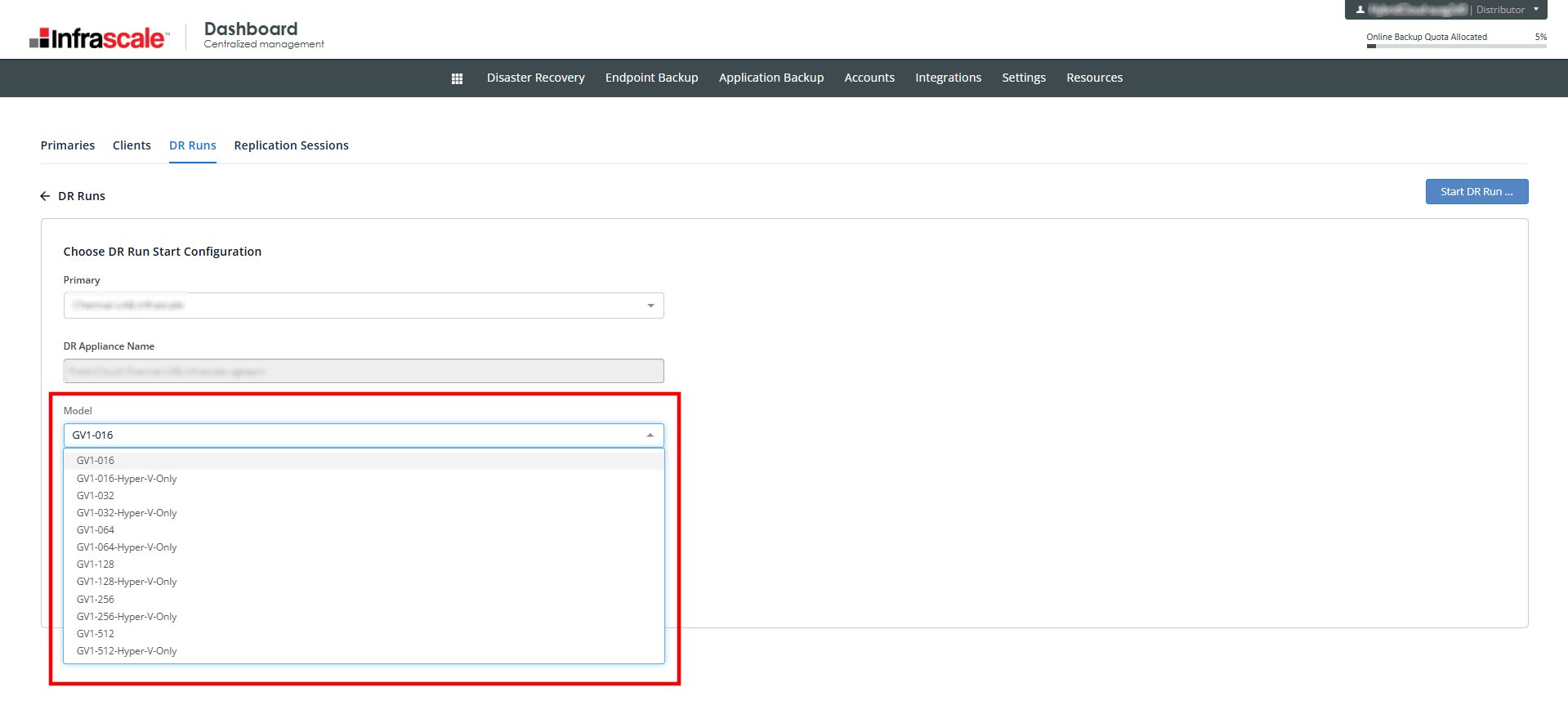Select GV1-032-Hyper-V-Only option
Image resolution: width=1568 pixels, height=723 pixels.
[x=364, y=513]
